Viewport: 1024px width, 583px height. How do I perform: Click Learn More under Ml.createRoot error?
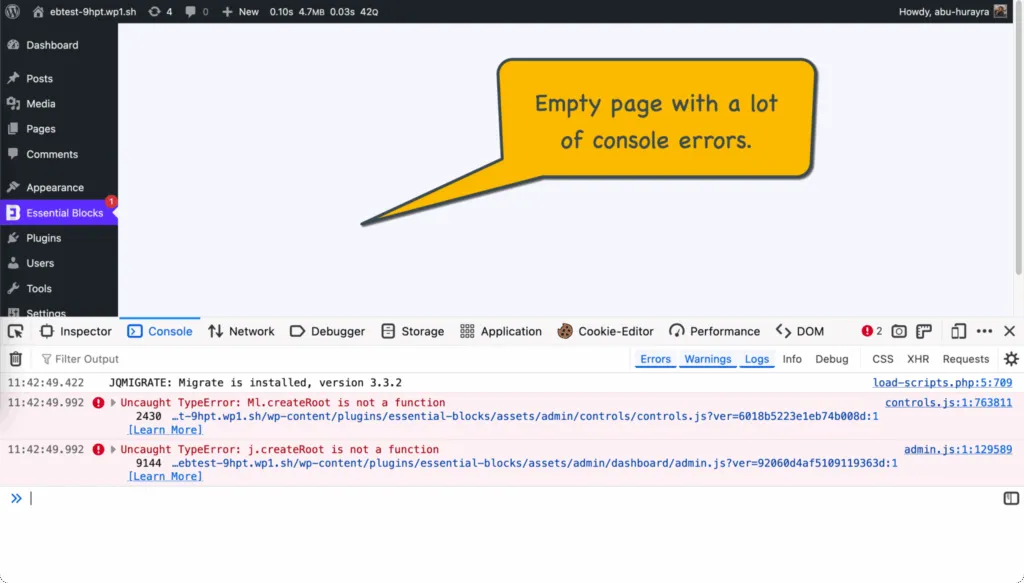tap(165, 430)
